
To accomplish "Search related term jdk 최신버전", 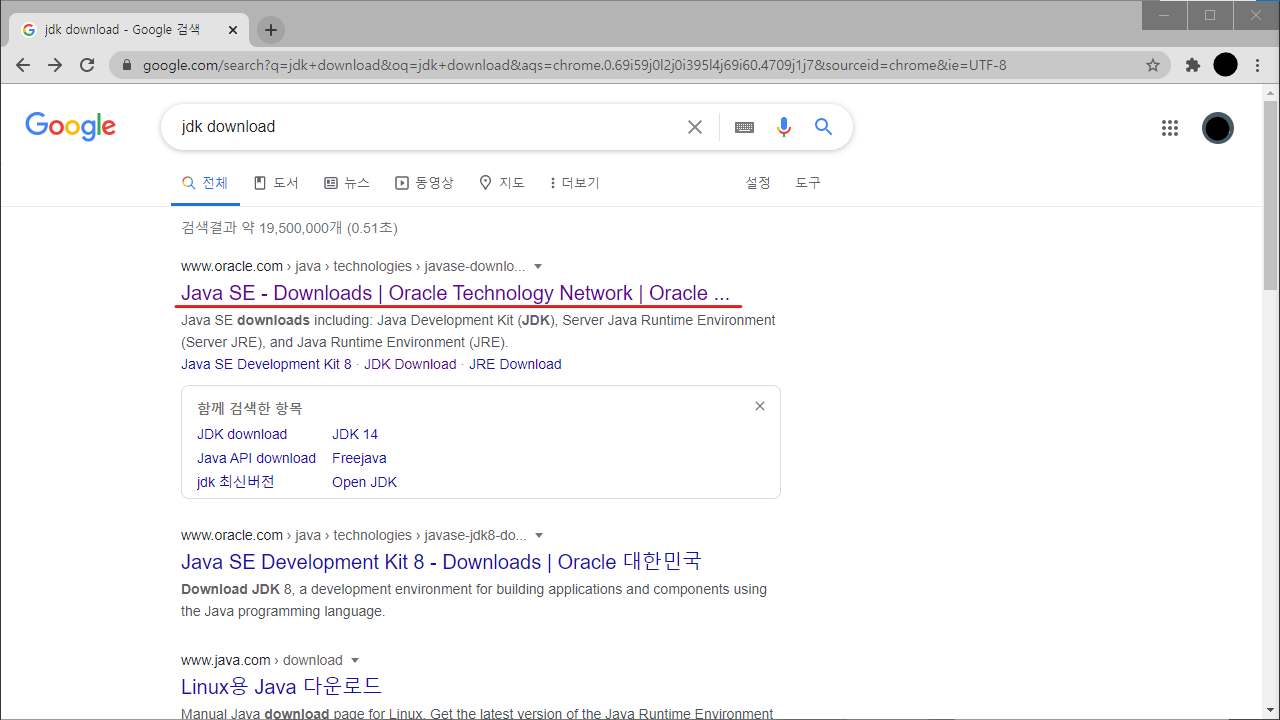I will tap(236, 482).
